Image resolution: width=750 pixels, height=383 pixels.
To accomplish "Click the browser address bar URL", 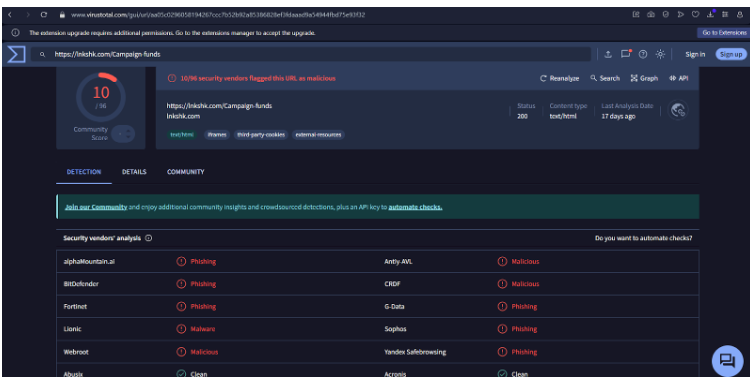I will coord(218,15).
